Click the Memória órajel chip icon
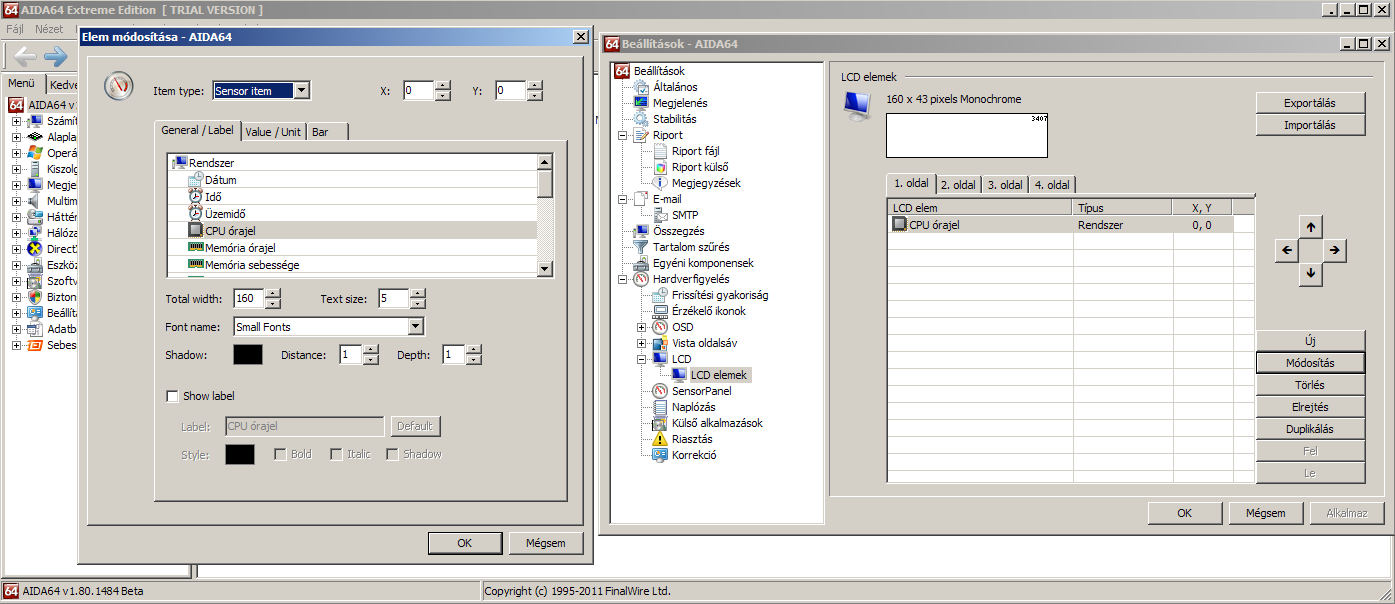The image size is (1395, 604). coord(196,247)
